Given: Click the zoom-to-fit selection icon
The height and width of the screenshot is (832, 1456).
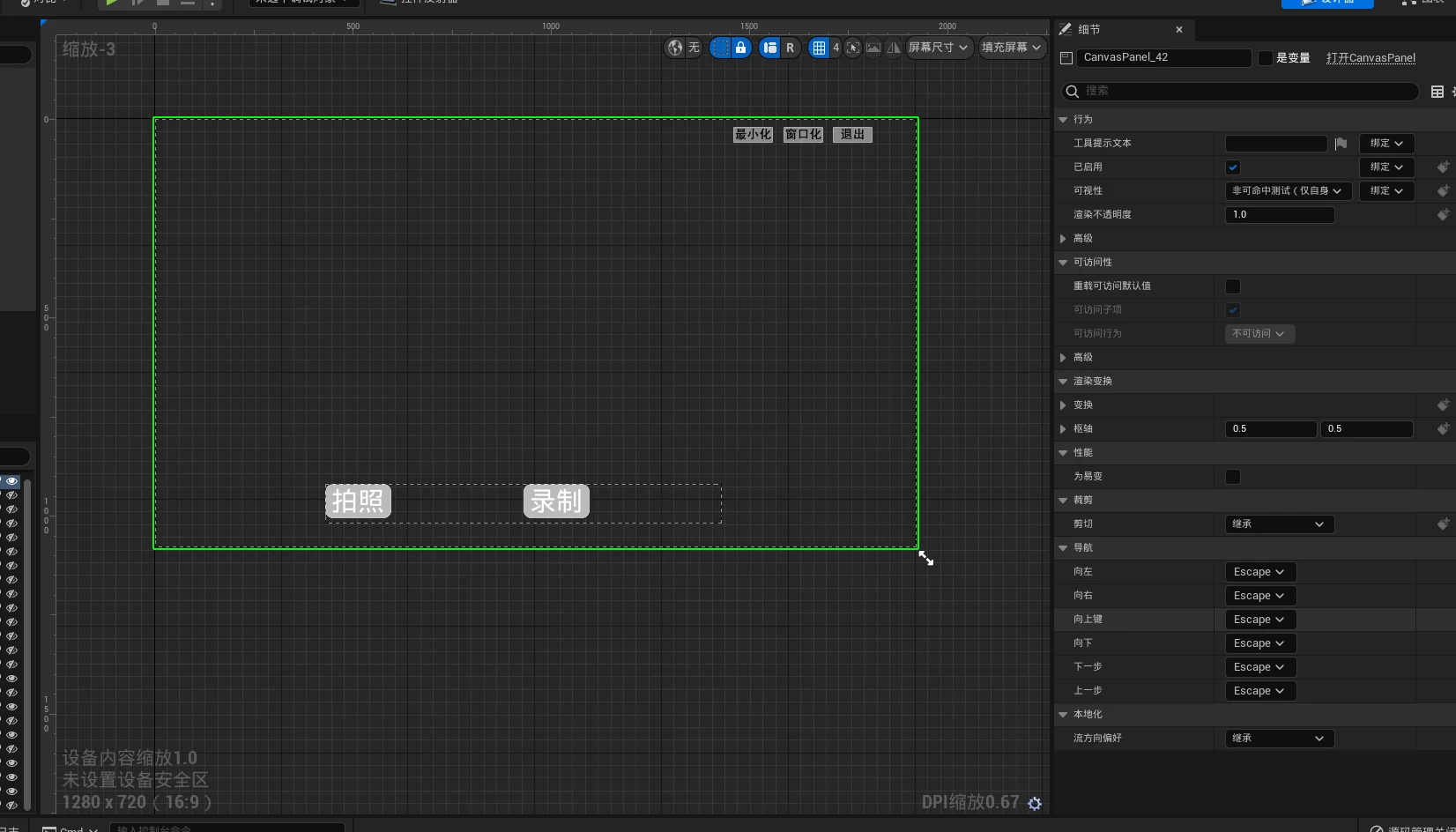Looking at the screenshot, I should point(852,48).
